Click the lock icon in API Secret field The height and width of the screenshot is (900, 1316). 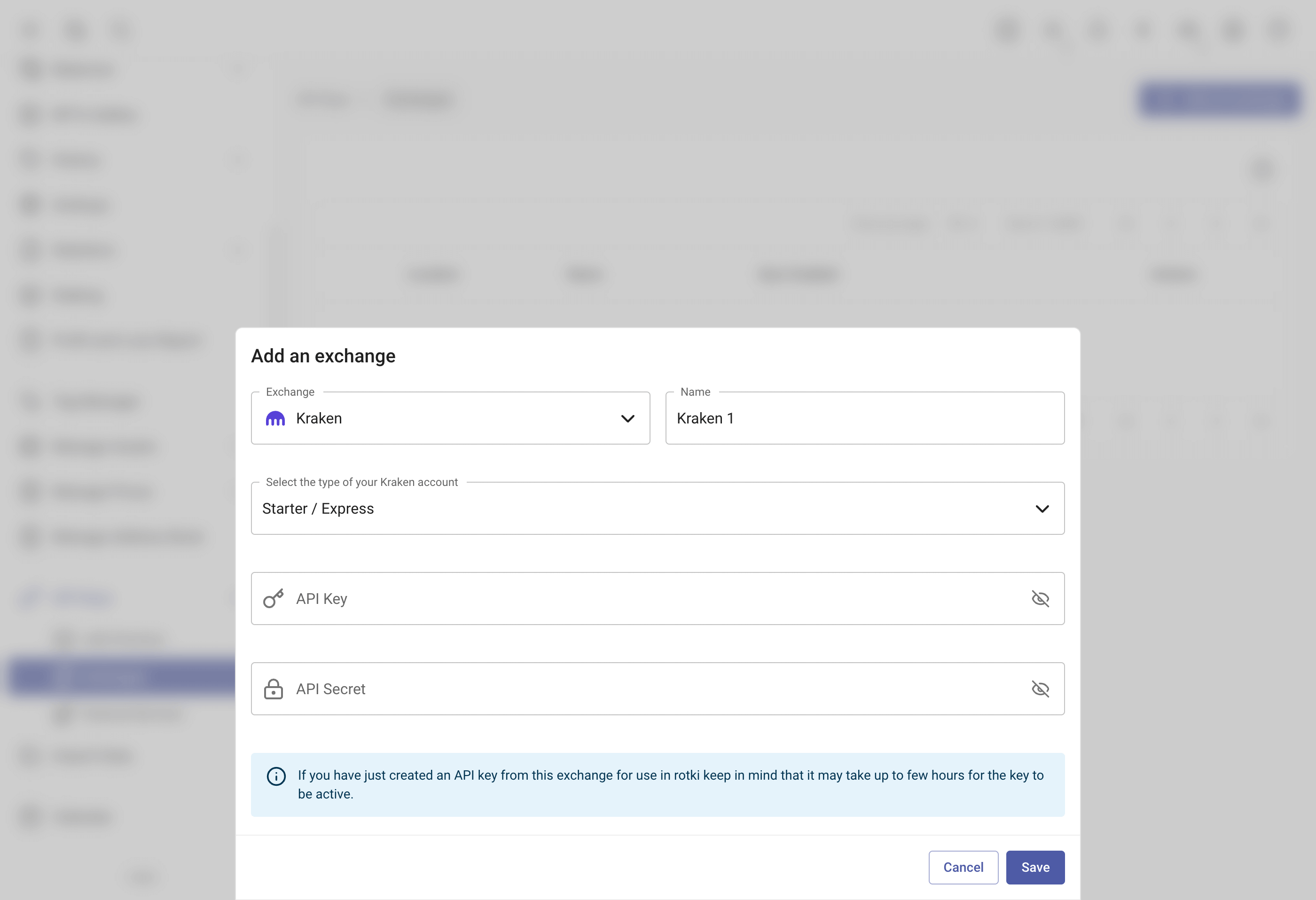(x=274, y=689)
